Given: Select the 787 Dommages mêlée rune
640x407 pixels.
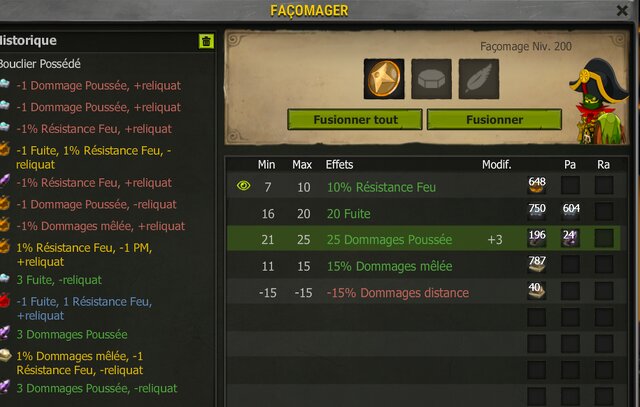Looking at the screenshot, I should tap(537, 265).
